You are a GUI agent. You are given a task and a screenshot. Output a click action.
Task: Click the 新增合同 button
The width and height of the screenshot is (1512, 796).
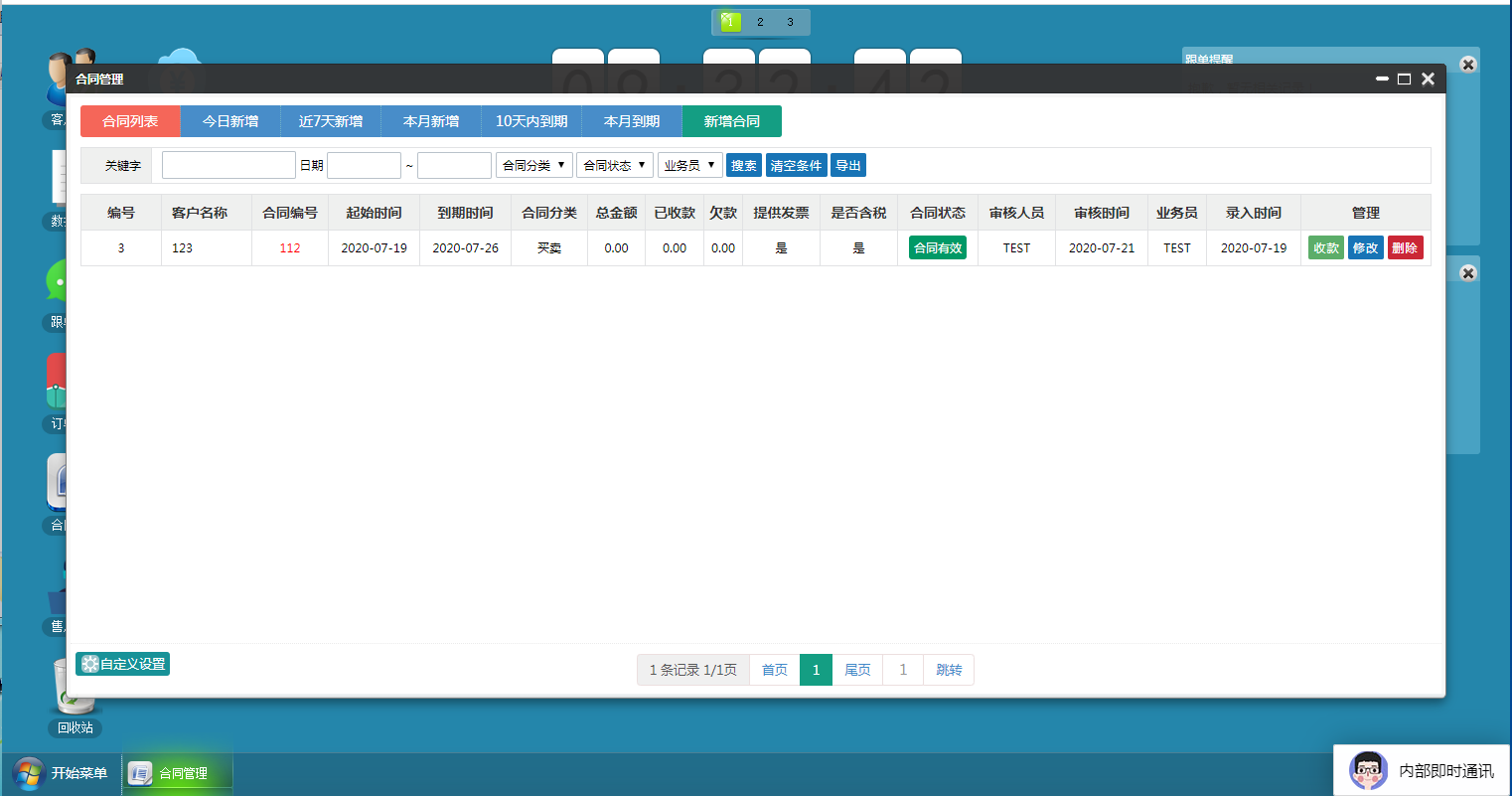click(x=732, y=121)
